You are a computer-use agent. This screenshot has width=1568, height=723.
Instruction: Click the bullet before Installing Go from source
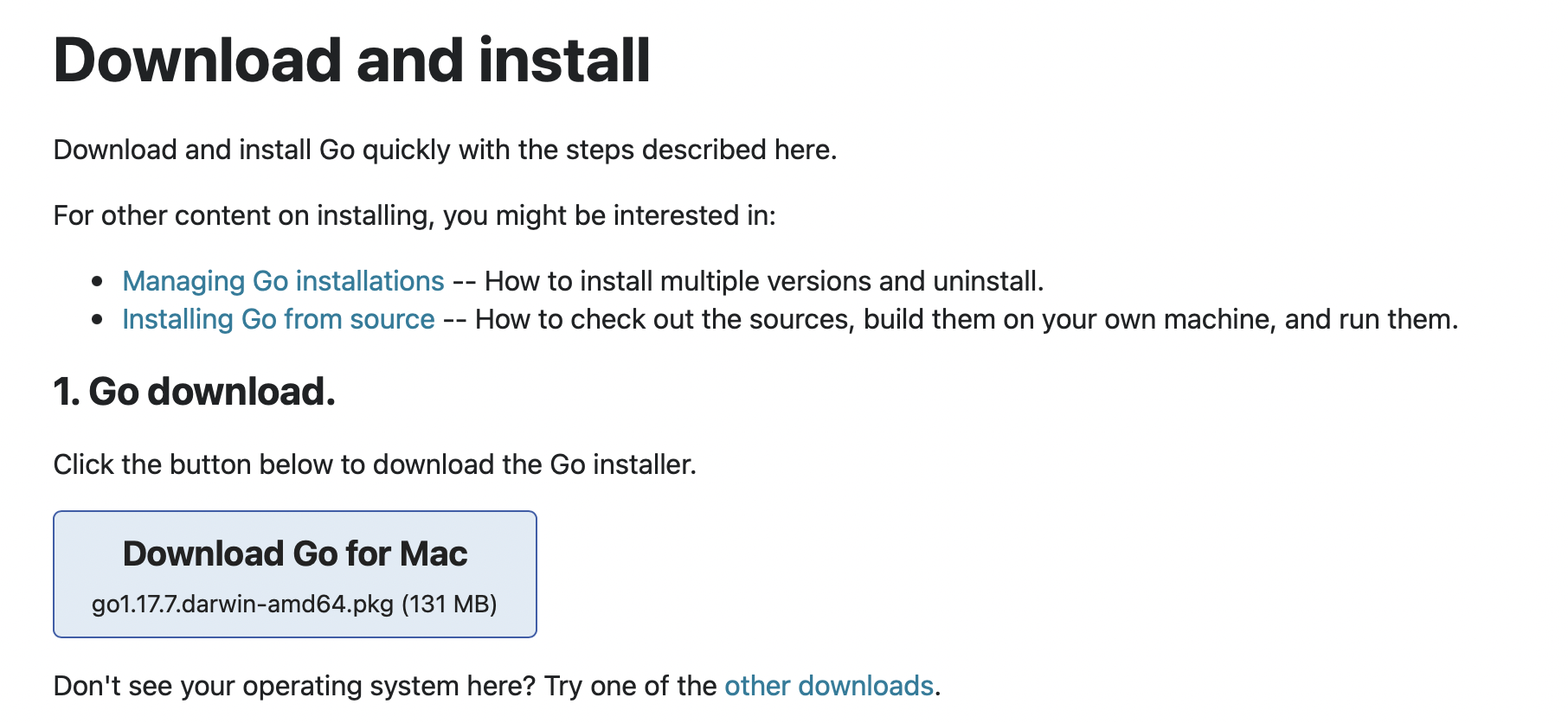click(x=98, y=320)
